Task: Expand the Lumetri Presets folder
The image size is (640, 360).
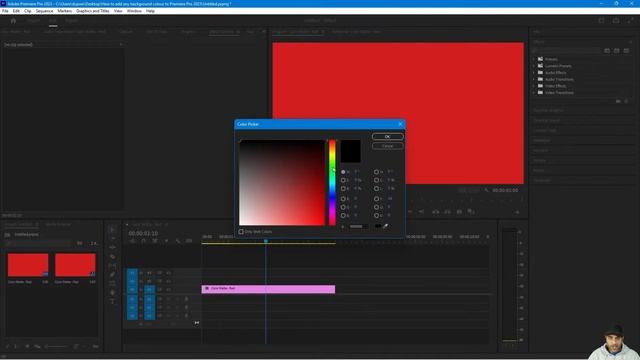Action: pyautogui.click(x=533, y=66)
